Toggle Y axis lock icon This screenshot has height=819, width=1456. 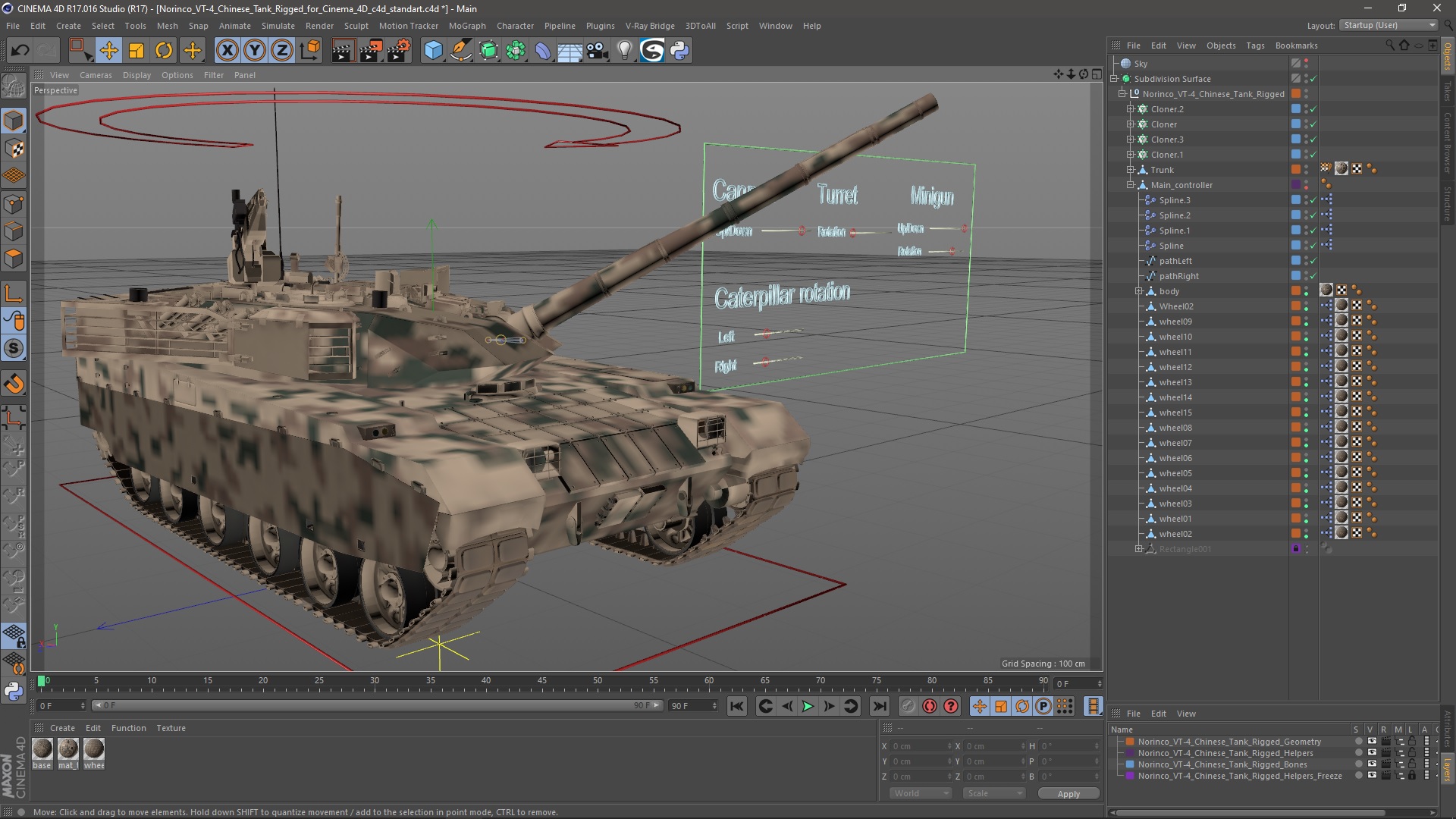pos(255,51)
